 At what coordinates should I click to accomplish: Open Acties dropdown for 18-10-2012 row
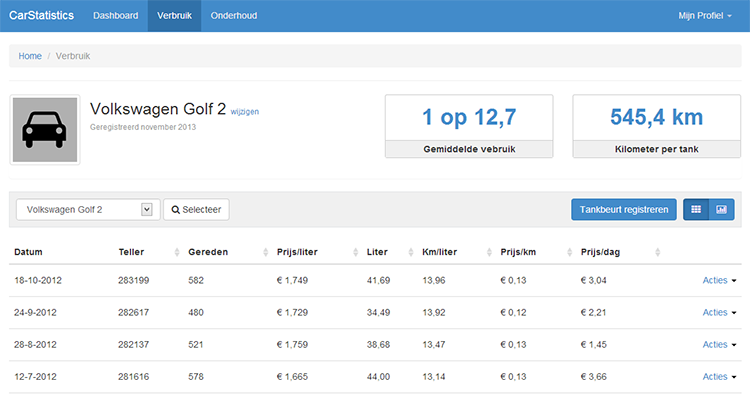click(720, 281)
